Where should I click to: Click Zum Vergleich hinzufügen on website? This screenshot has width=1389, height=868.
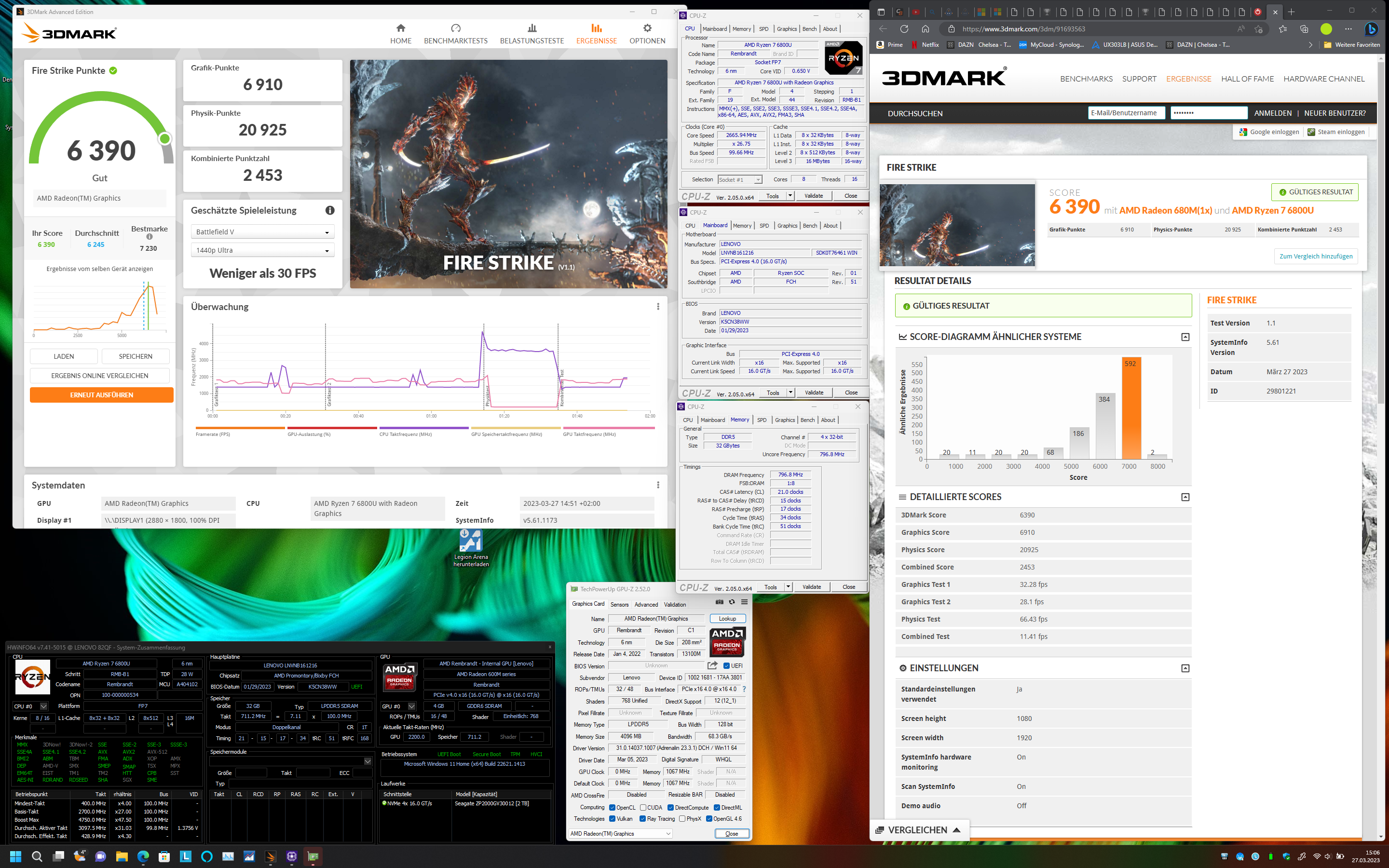pos(1316,256)
